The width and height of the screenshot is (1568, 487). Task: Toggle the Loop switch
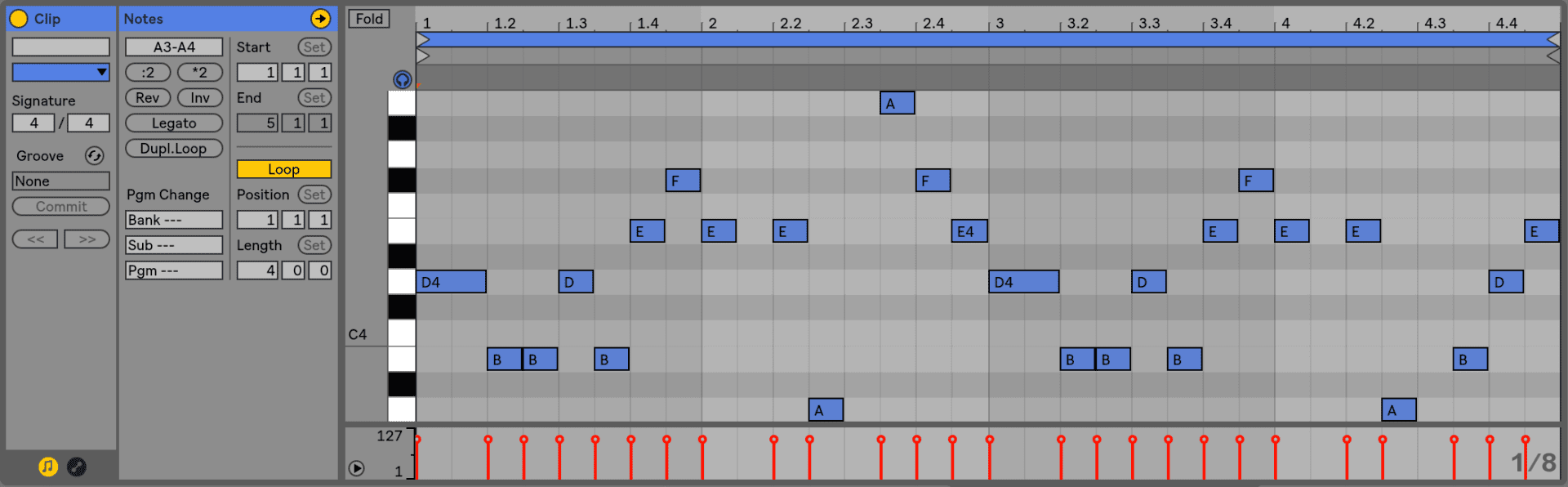pyautogui.click(x=284, y=169)
